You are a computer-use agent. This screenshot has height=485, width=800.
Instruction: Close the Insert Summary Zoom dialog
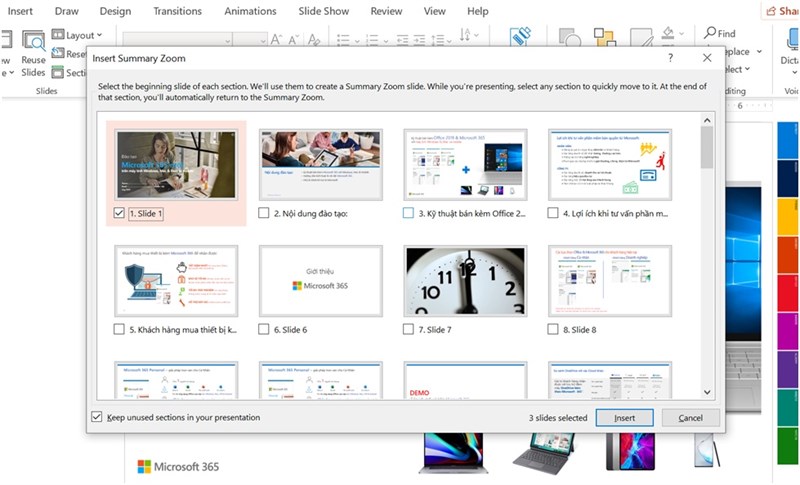[x=707, y=58]
